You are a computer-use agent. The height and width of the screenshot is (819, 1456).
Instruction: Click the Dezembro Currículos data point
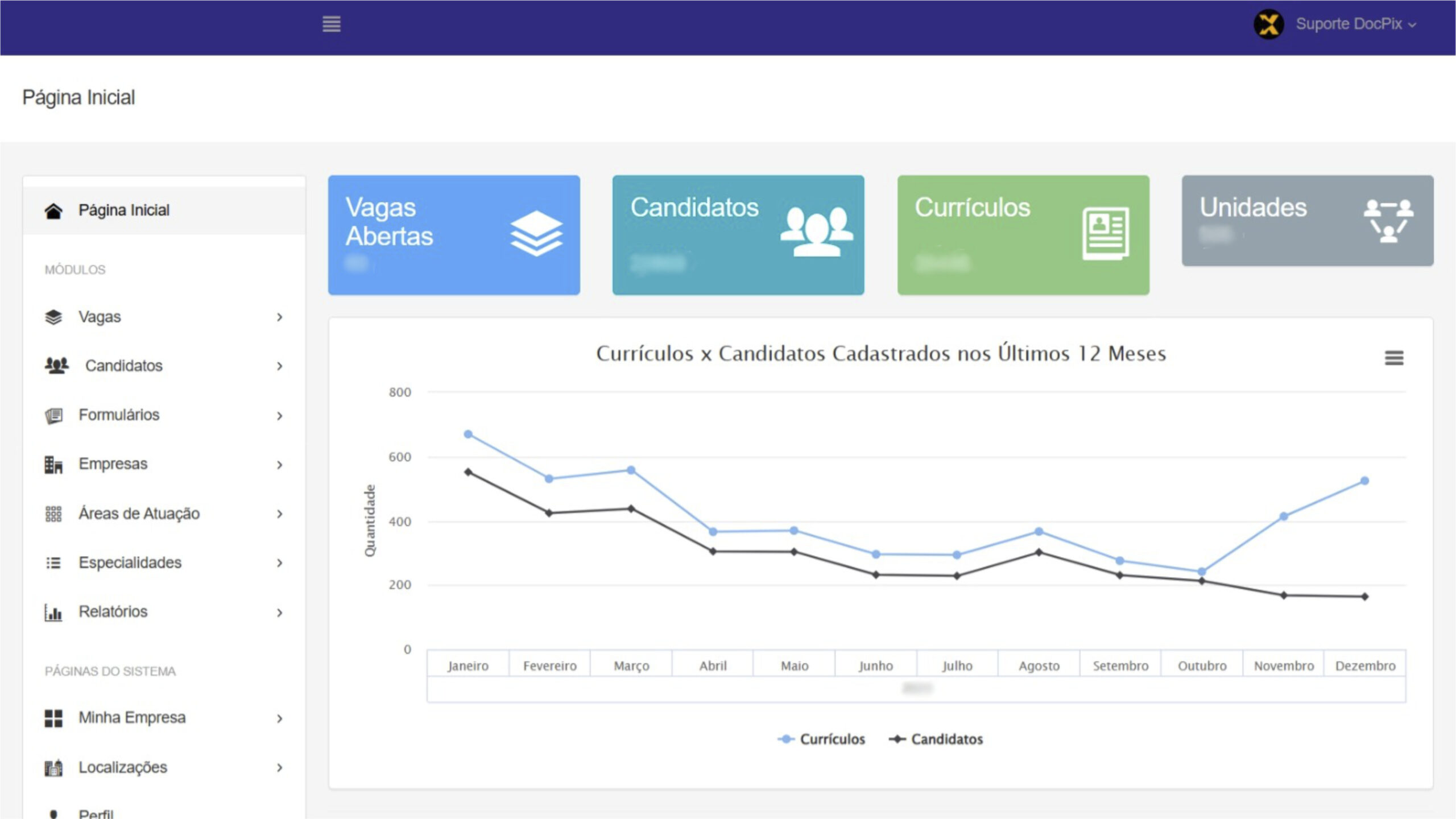click(x=1364, y=481)
